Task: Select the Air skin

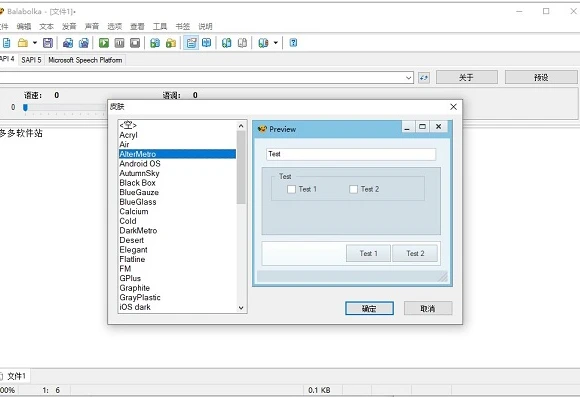Action: point(177,144)
